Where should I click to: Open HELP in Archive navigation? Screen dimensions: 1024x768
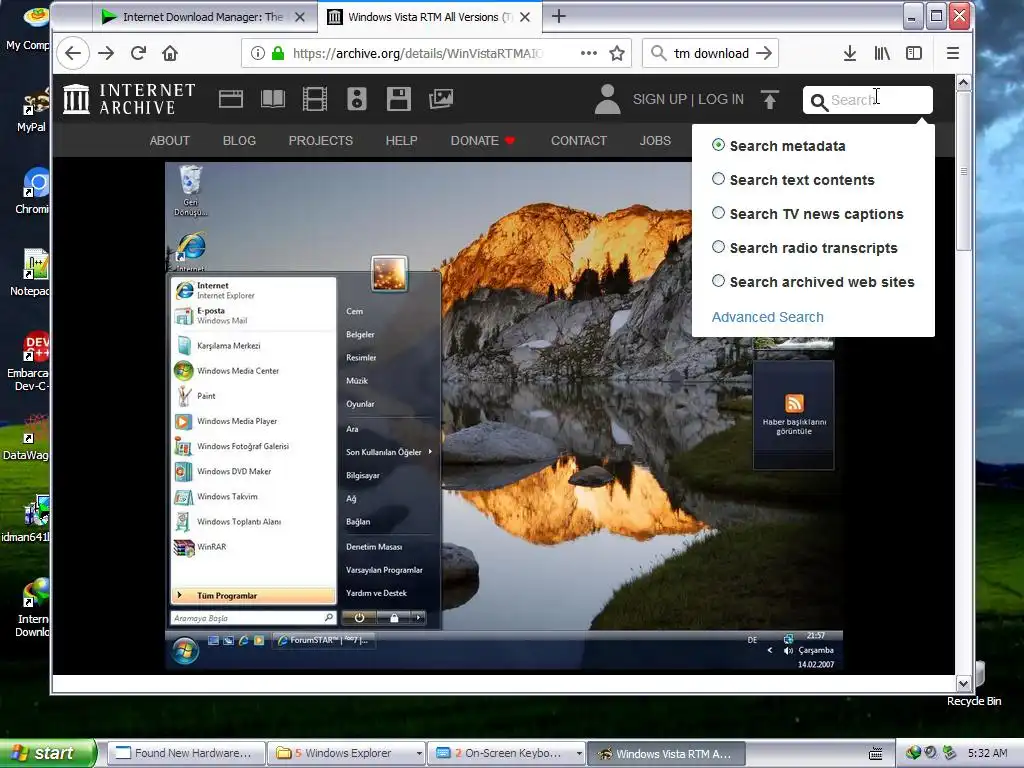click(x=401, y=140)
